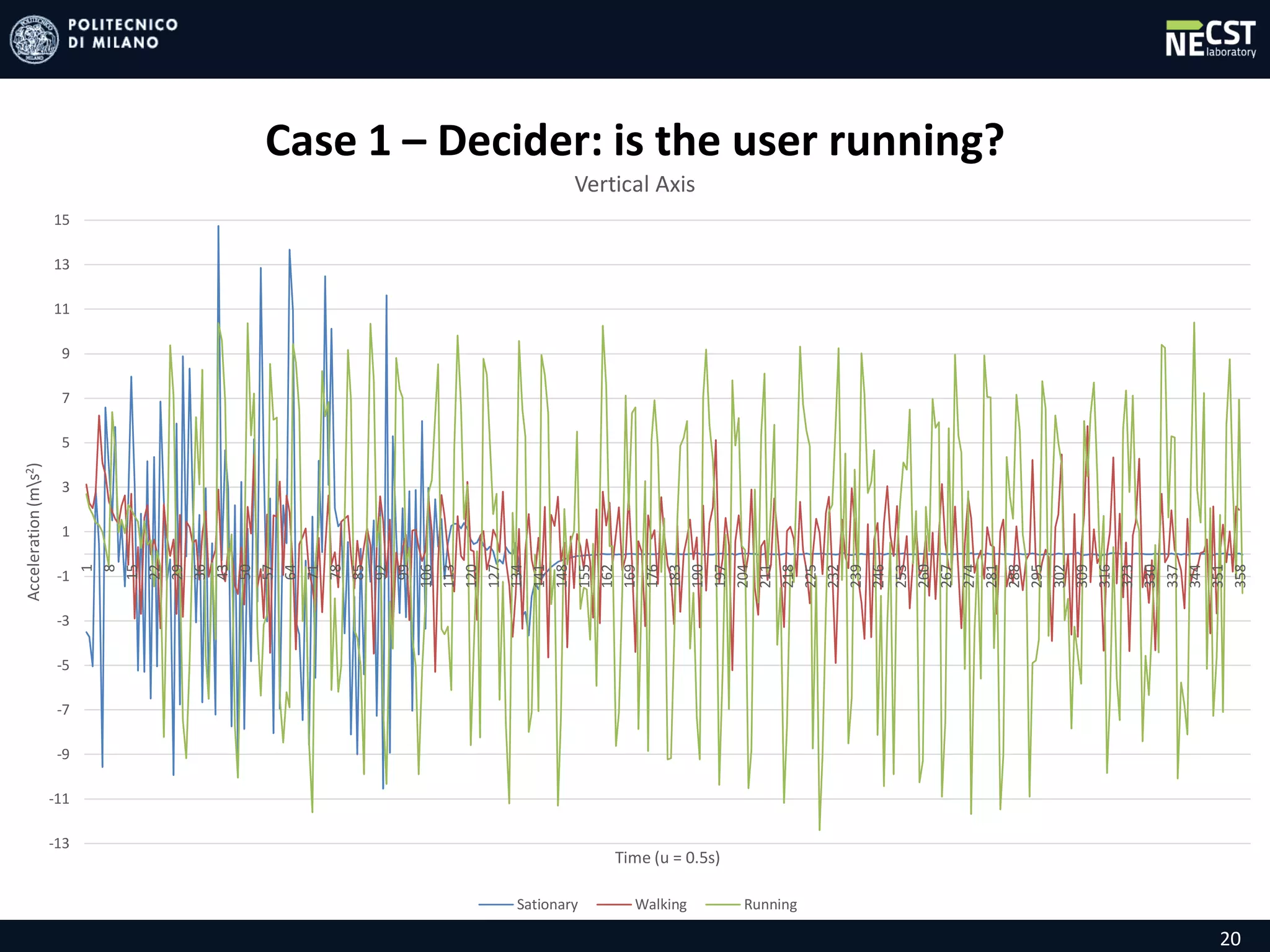Click the blue Sationary legend line
This screenshot has height=952, width=1270.
(x=495, y=905)
